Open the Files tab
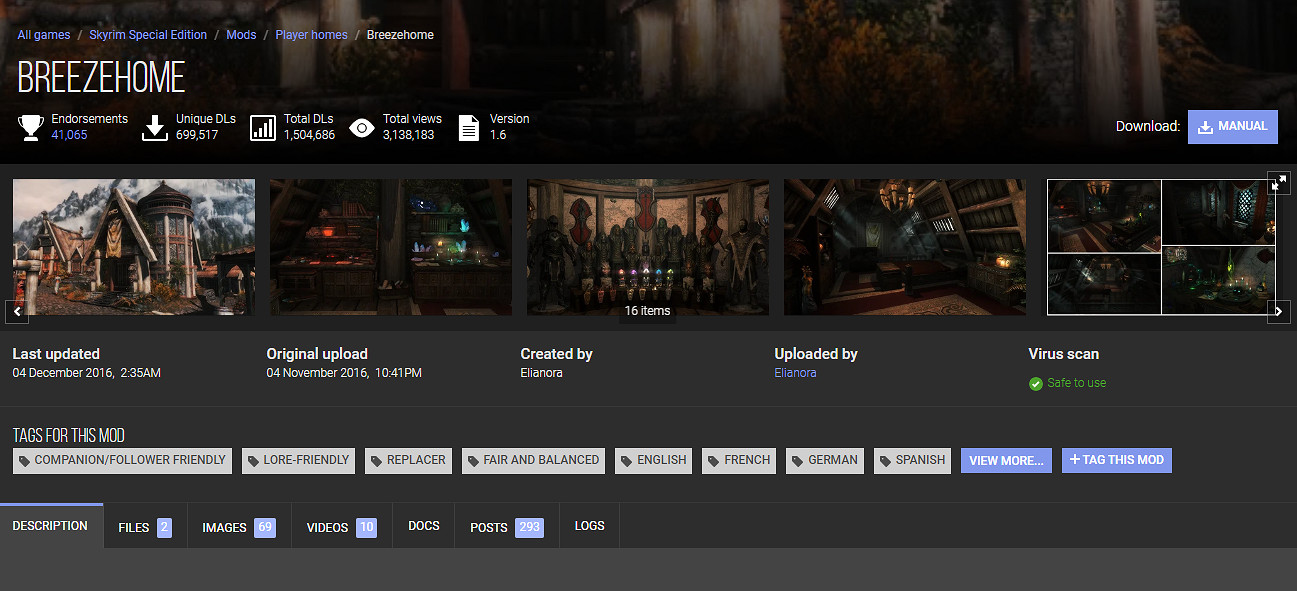 pos(144,527)
